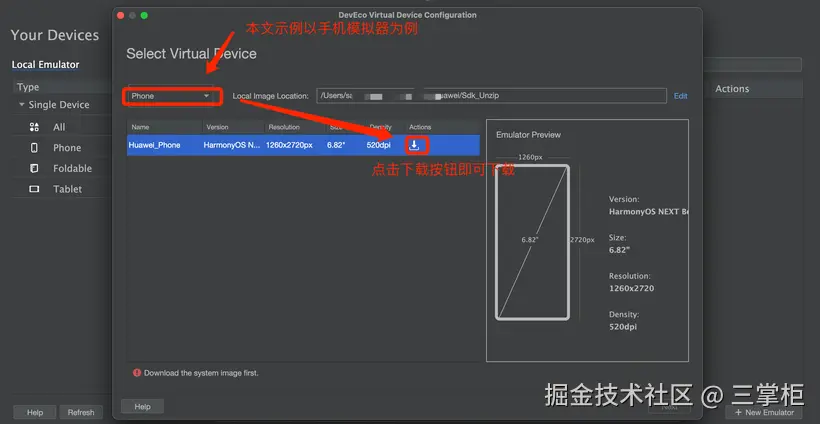Refresh the device list

(81, 412)
